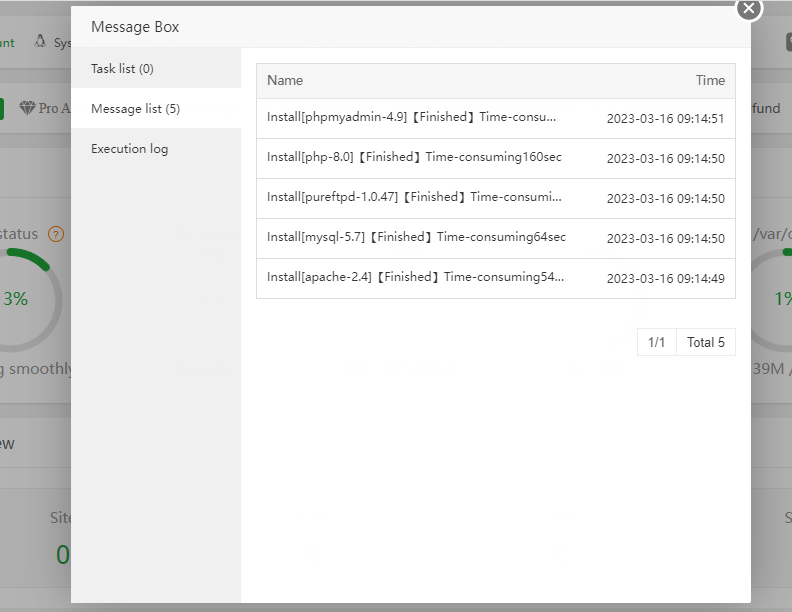Click the Name column header
This screenshot has height=612, width=792.
[x=285, y=80]
